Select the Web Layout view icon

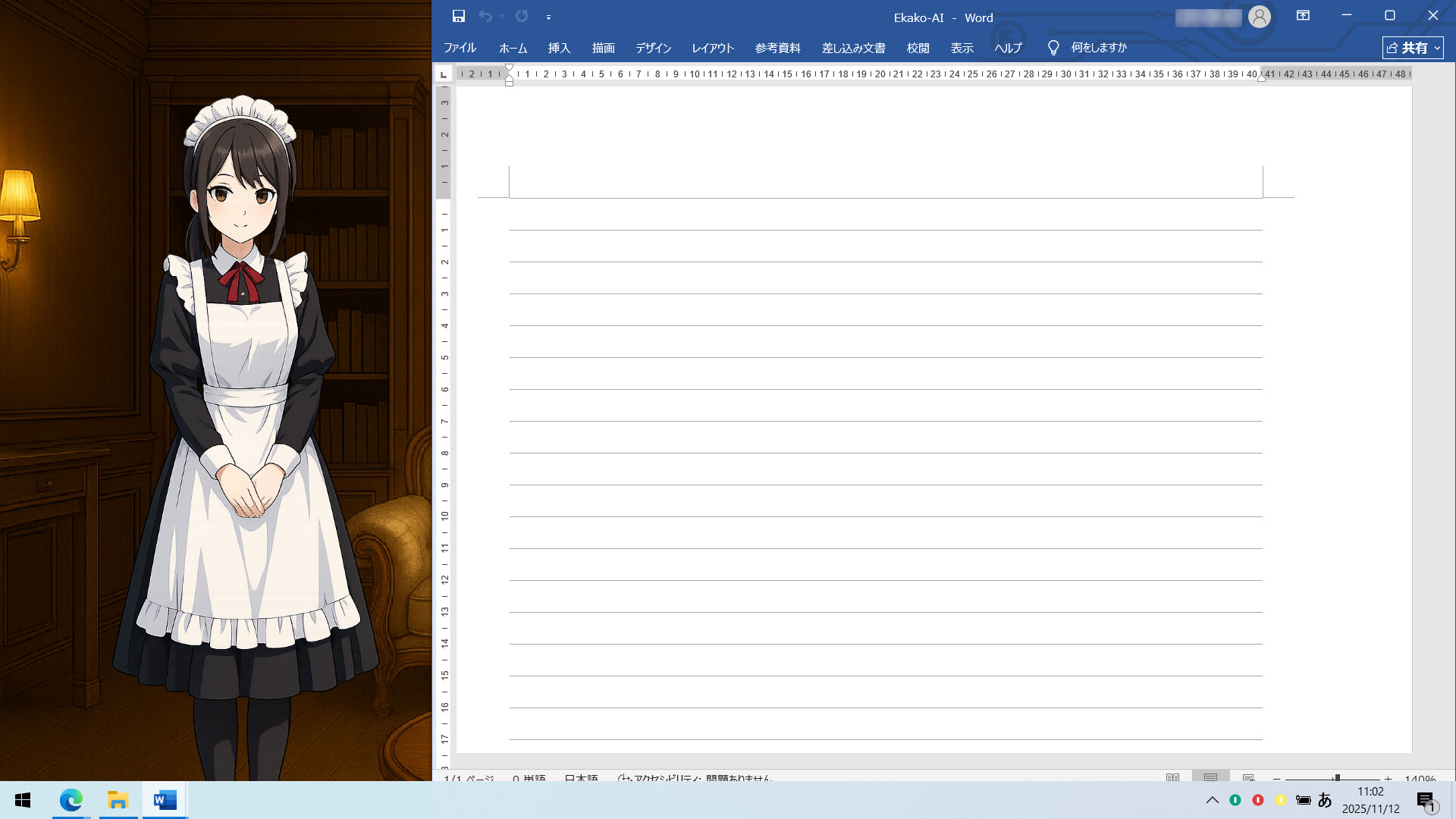pyautogui.click(x=1247, y=779)
